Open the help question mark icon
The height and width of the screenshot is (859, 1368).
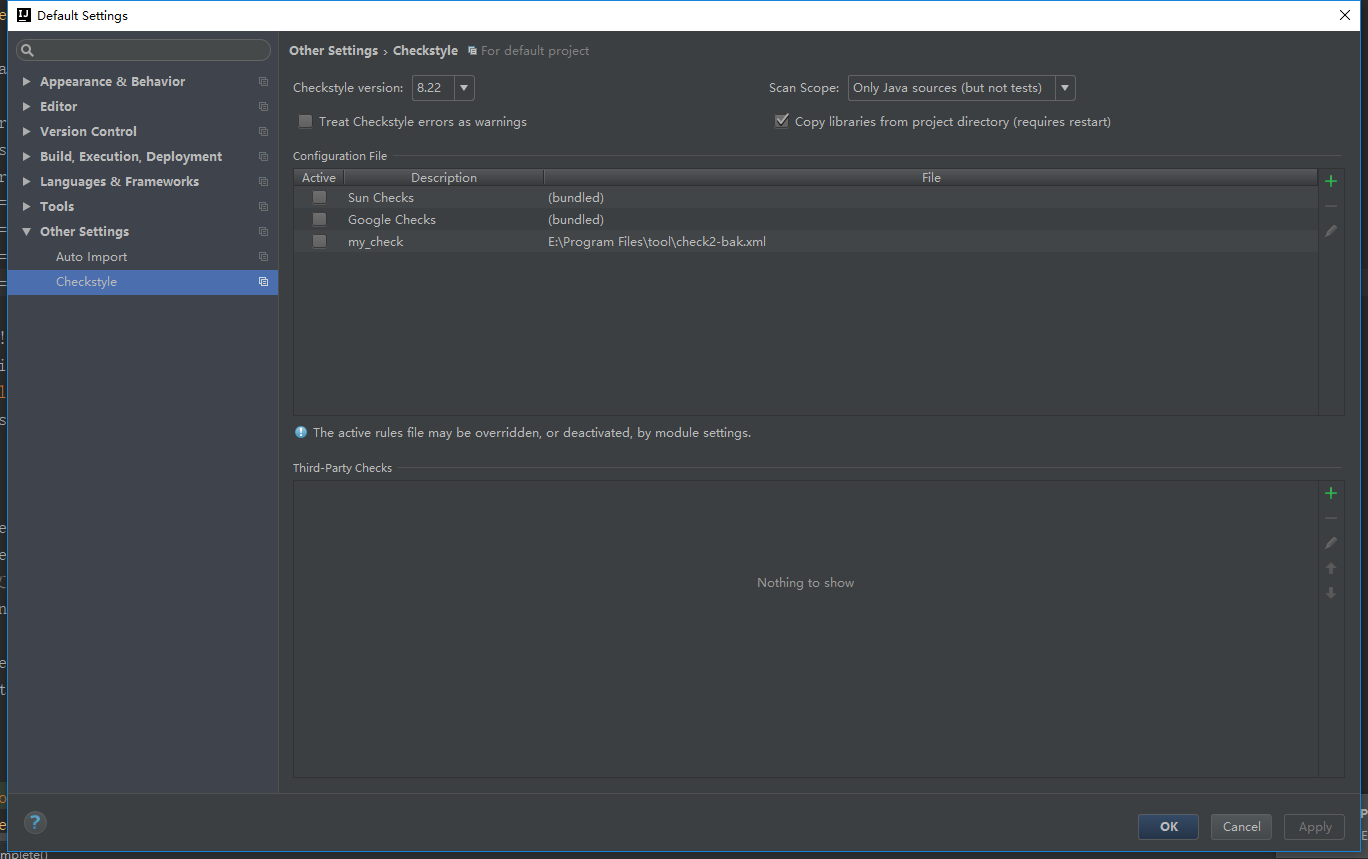pos(35,822)
